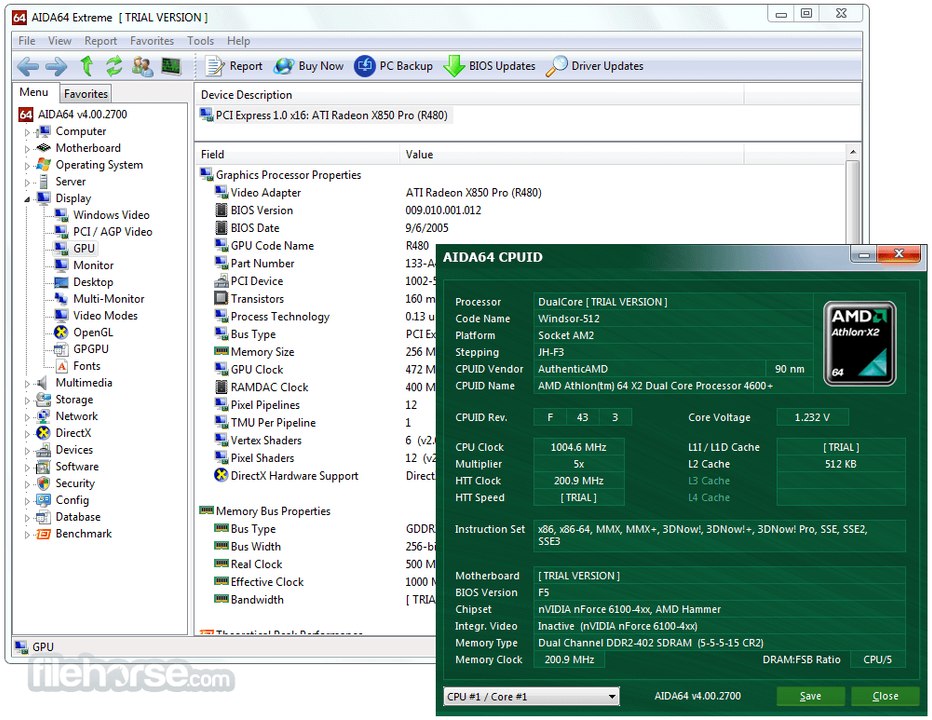Expand the Operating System node

pyautogui.click(x=27, y=165)
